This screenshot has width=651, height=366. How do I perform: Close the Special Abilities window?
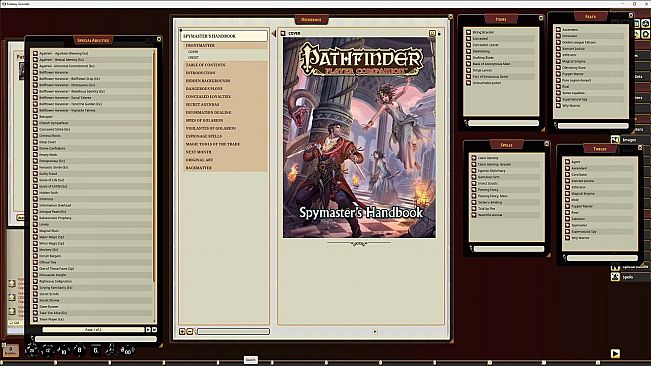[159, 39]
